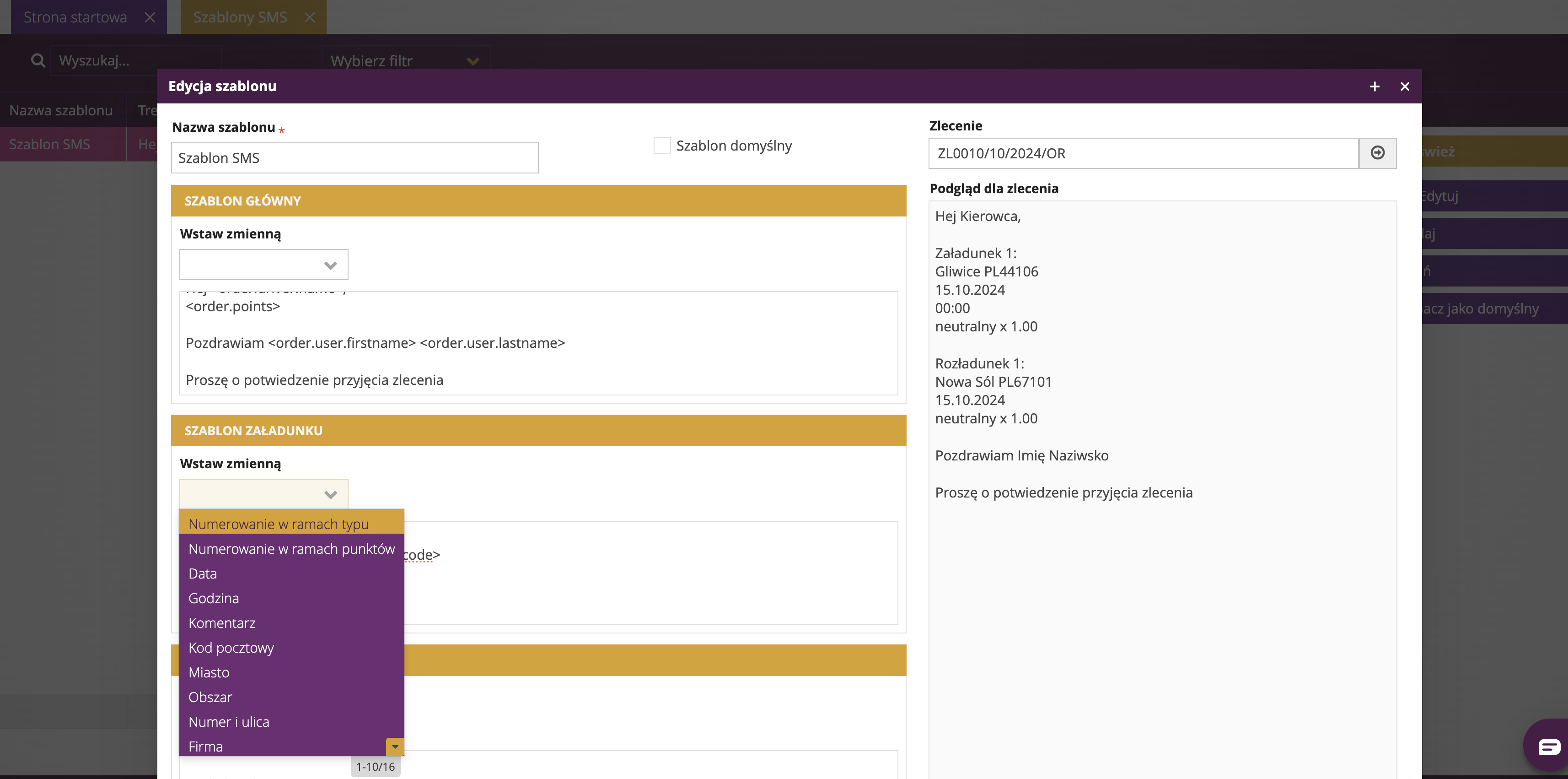Close the Szablony SMS tab

(x=310, y=17)
